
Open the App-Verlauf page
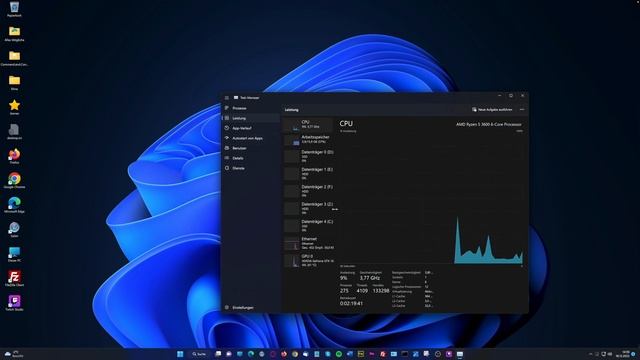point(251,128)
